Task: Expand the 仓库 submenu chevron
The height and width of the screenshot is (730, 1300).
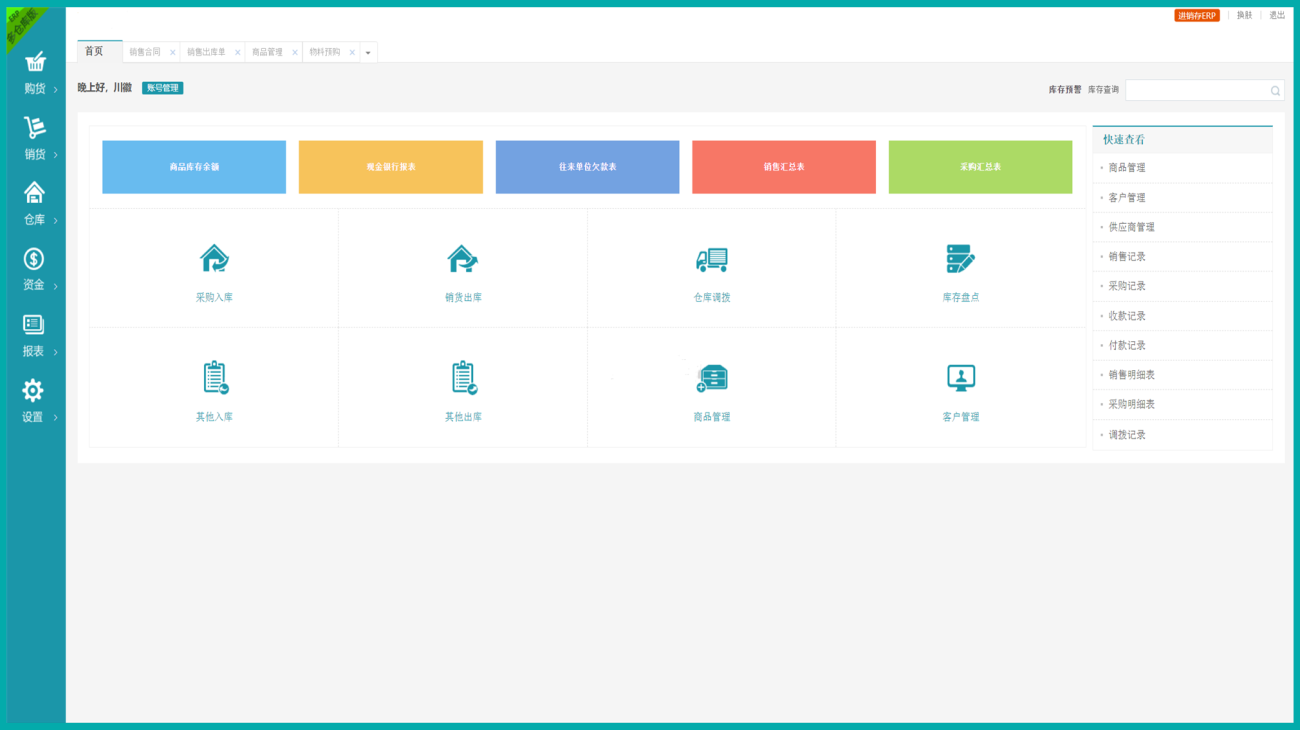Action: (56, 221)
